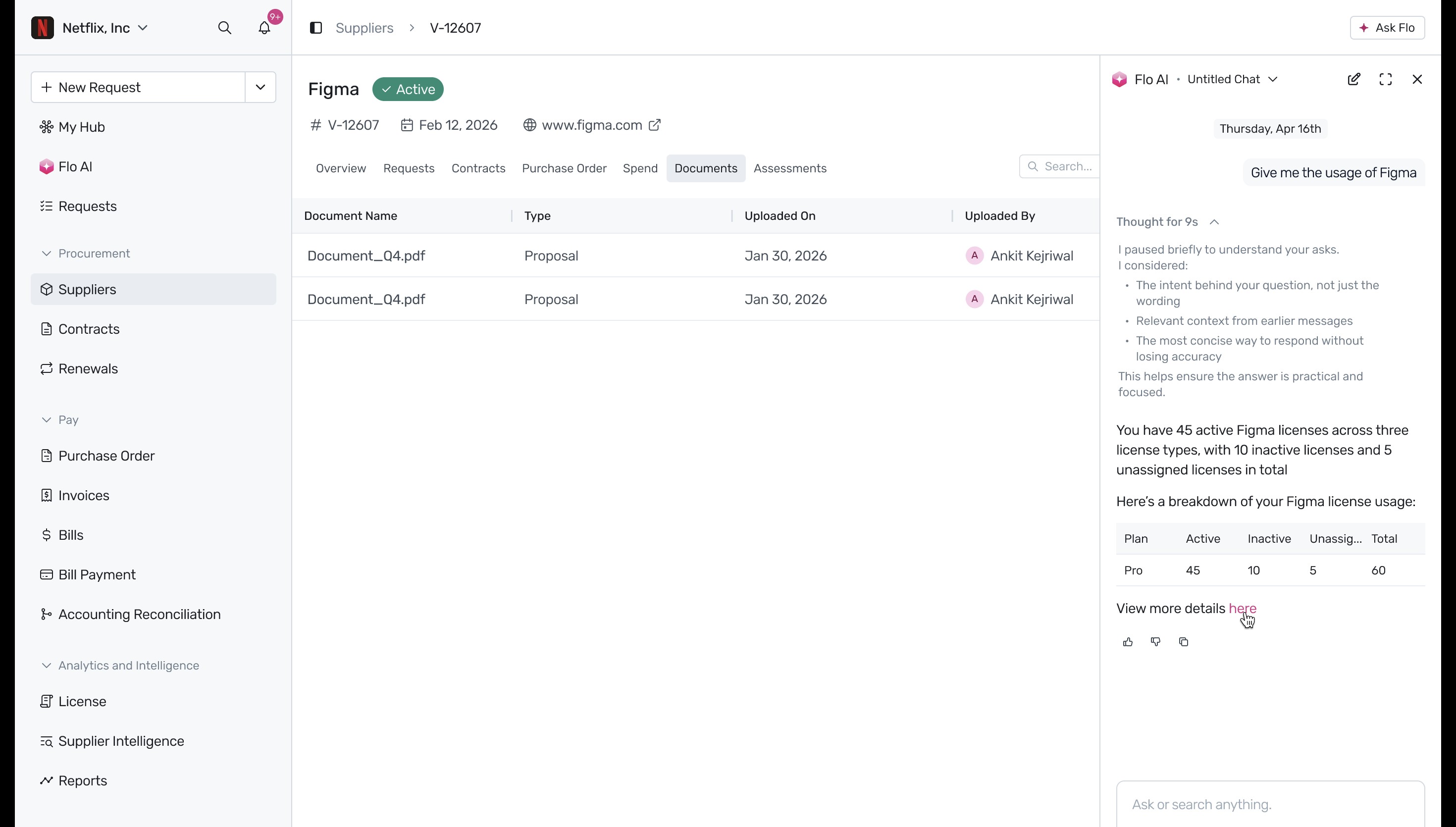Go to Suppliers breadcrumb
1456x827 pixels.
(364, 28)
